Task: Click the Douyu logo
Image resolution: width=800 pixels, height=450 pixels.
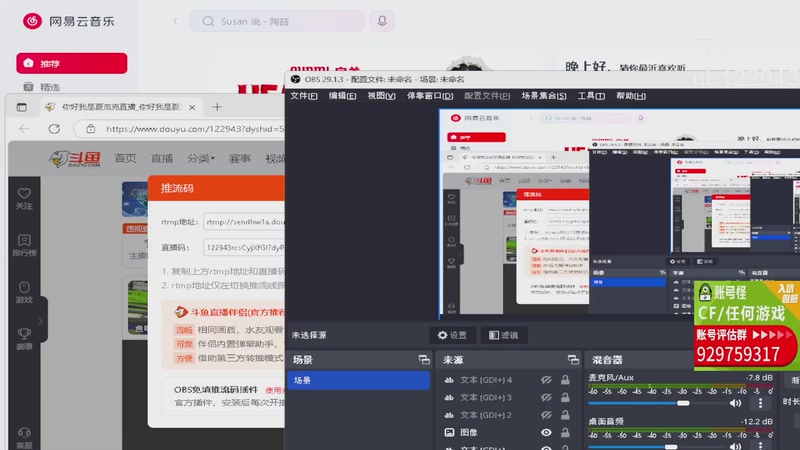Action: pyautogui.click(x=75, y=159)
